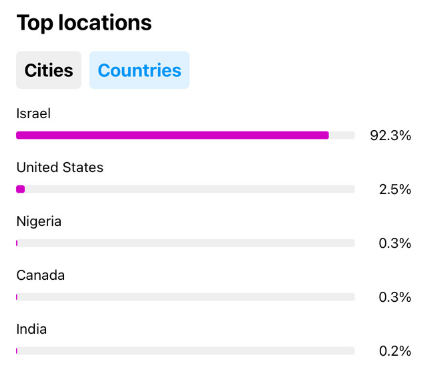Screen dimensions: 428x377
Task: Select the 2.5% value for United States
Action: pyautogui.click(x=395, y=189)
